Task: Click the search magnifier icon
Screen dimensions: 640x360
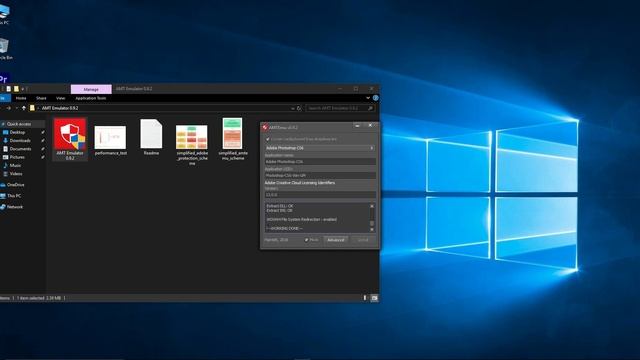Action: tap(370, 108)
